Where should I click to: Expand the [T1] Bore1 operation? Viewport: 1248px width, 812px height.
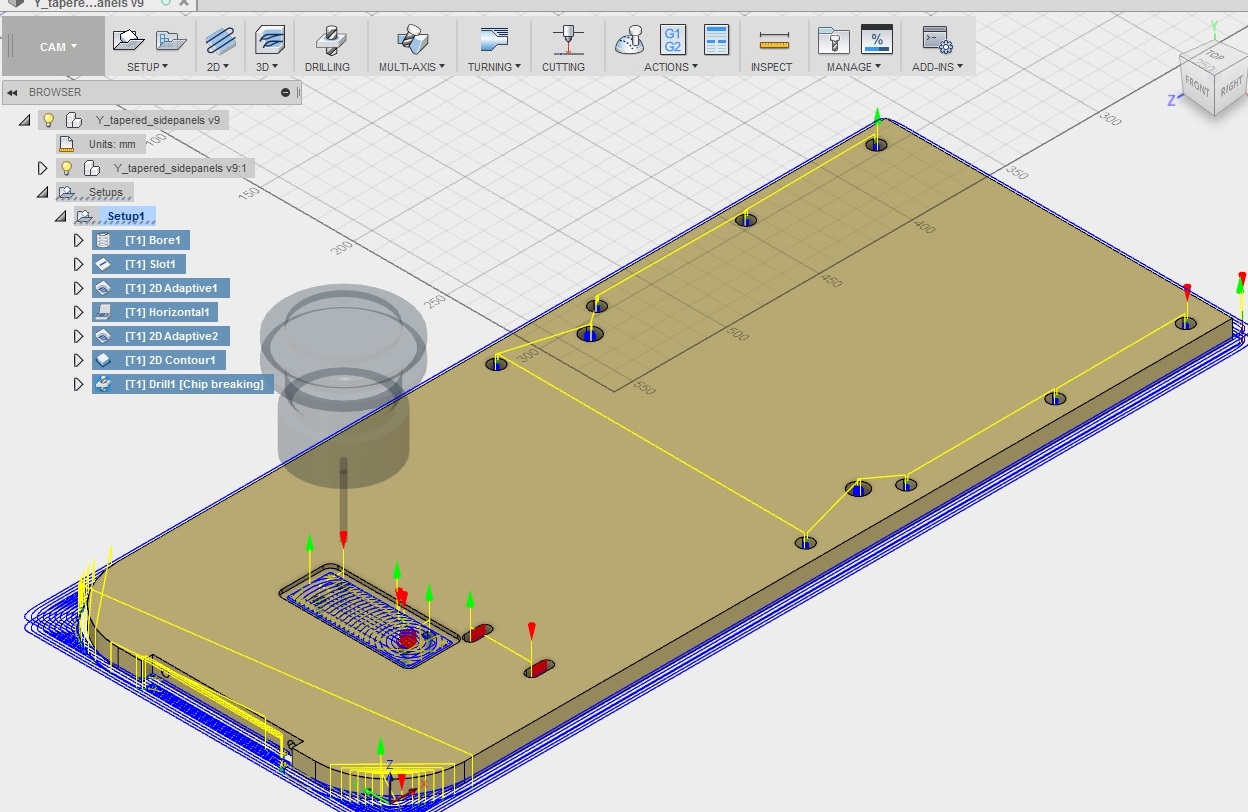tap(78, 240)
